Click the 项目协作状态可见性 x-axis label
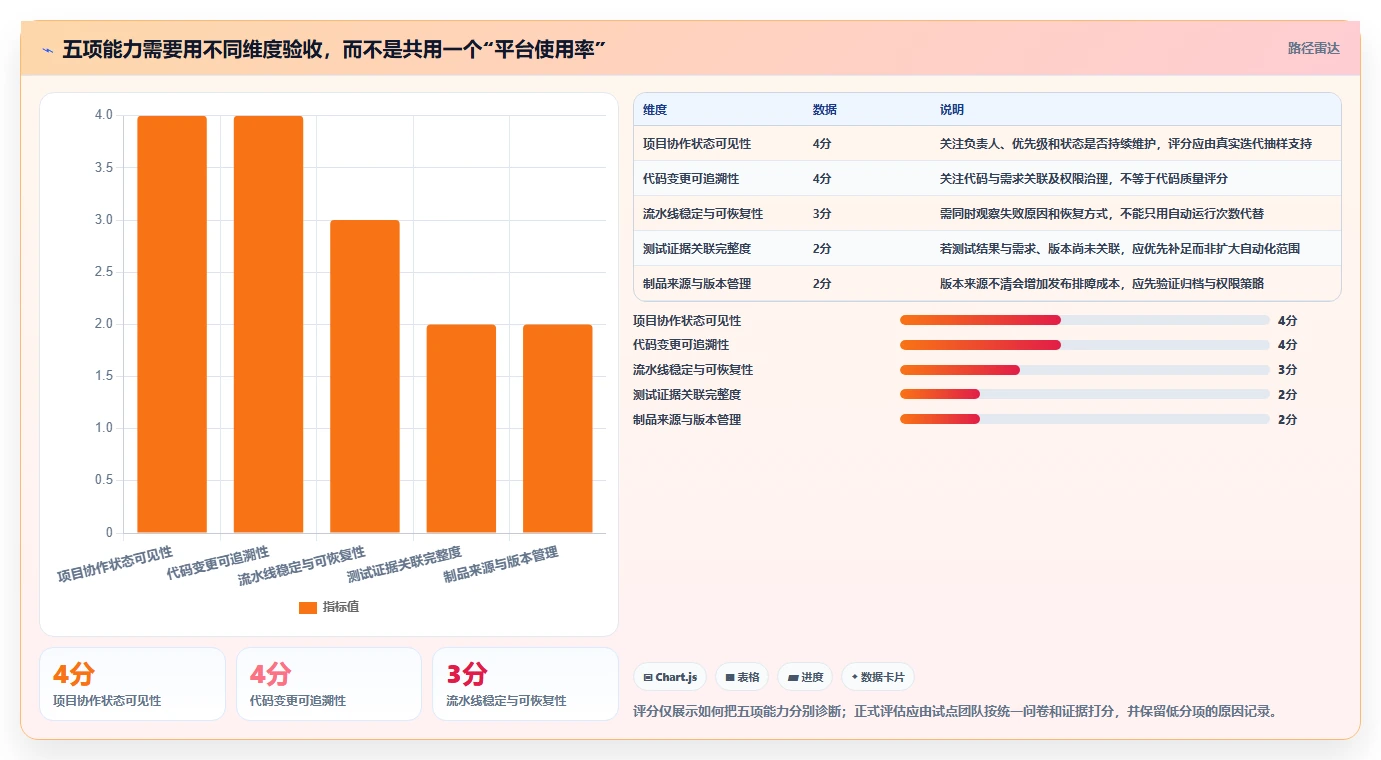This screenshot has height=760, width=1381. point(115,564)
